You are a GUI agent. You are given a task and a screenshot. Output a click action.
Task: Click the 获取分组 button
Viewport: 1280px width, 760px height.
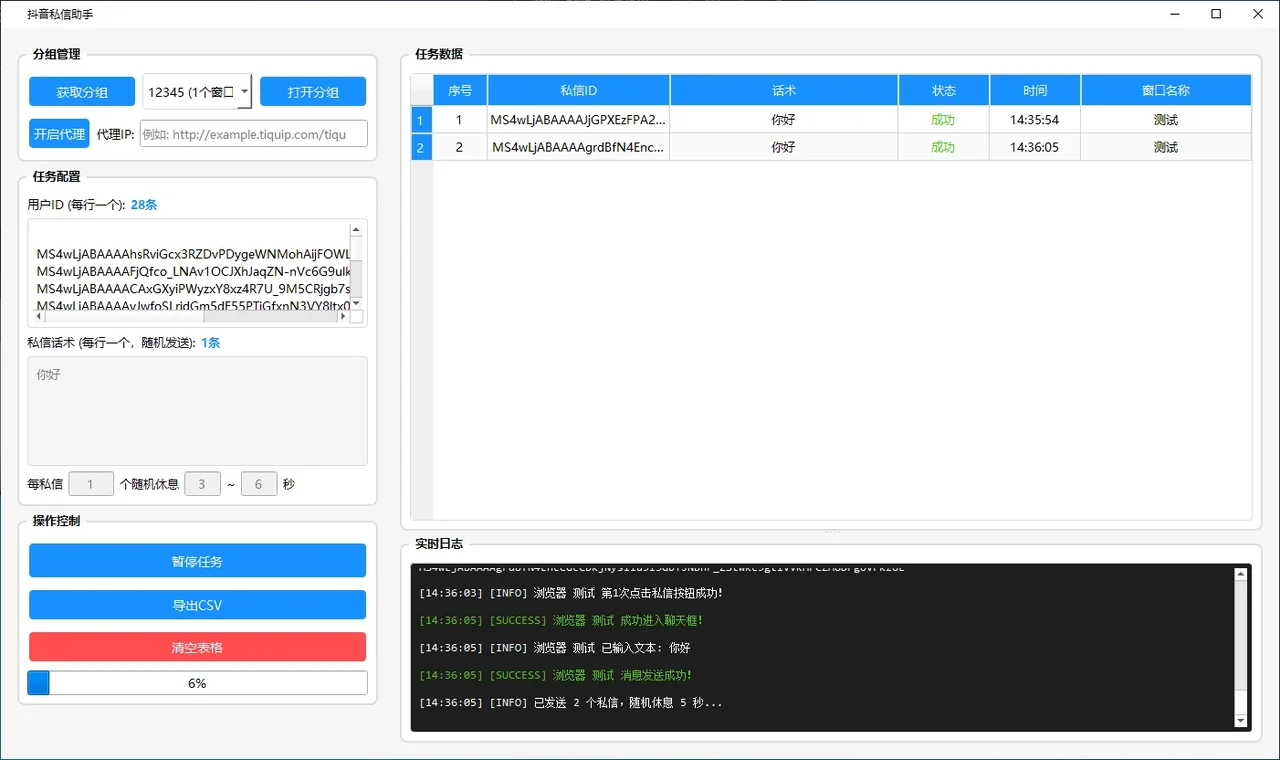pos(82,92)
